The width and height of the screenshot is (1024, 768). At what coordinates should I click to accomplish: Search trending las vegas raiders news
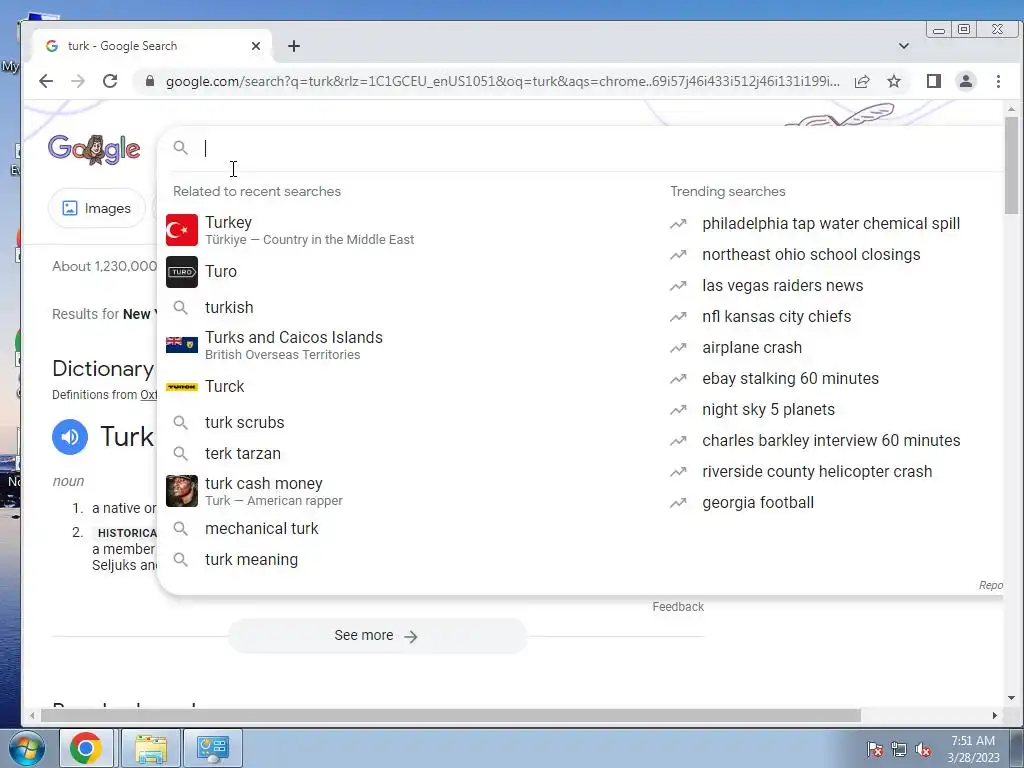click(782, 285)
